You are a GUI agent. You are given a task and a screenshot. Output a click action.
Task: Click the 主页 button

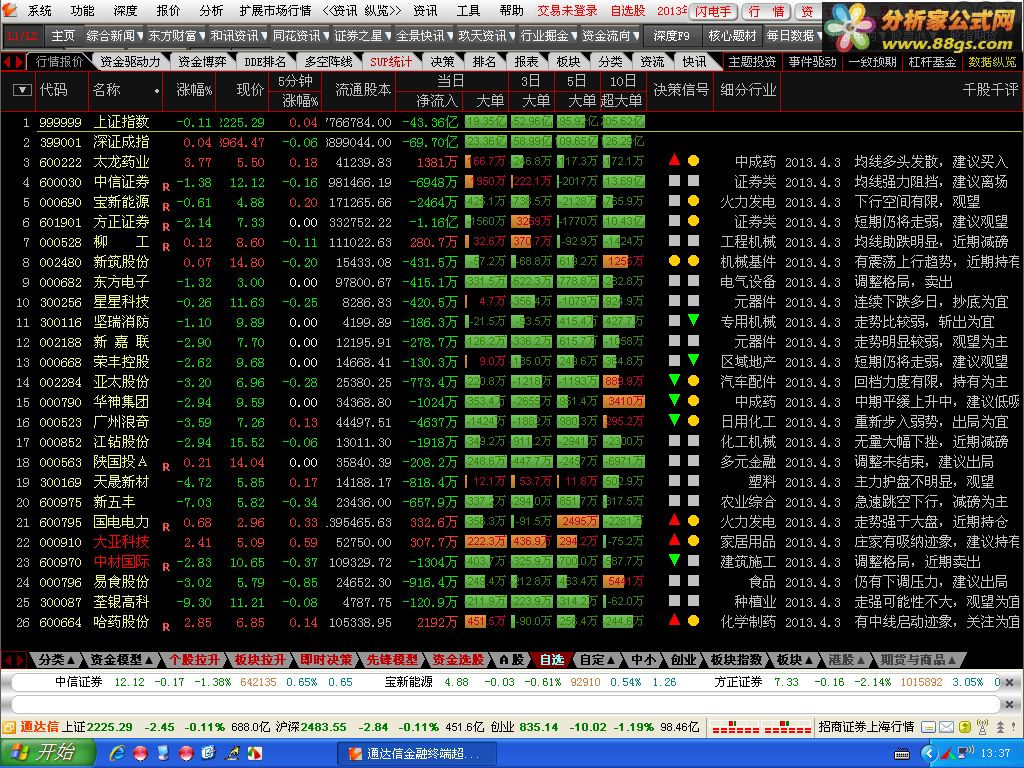coord(63,36)
